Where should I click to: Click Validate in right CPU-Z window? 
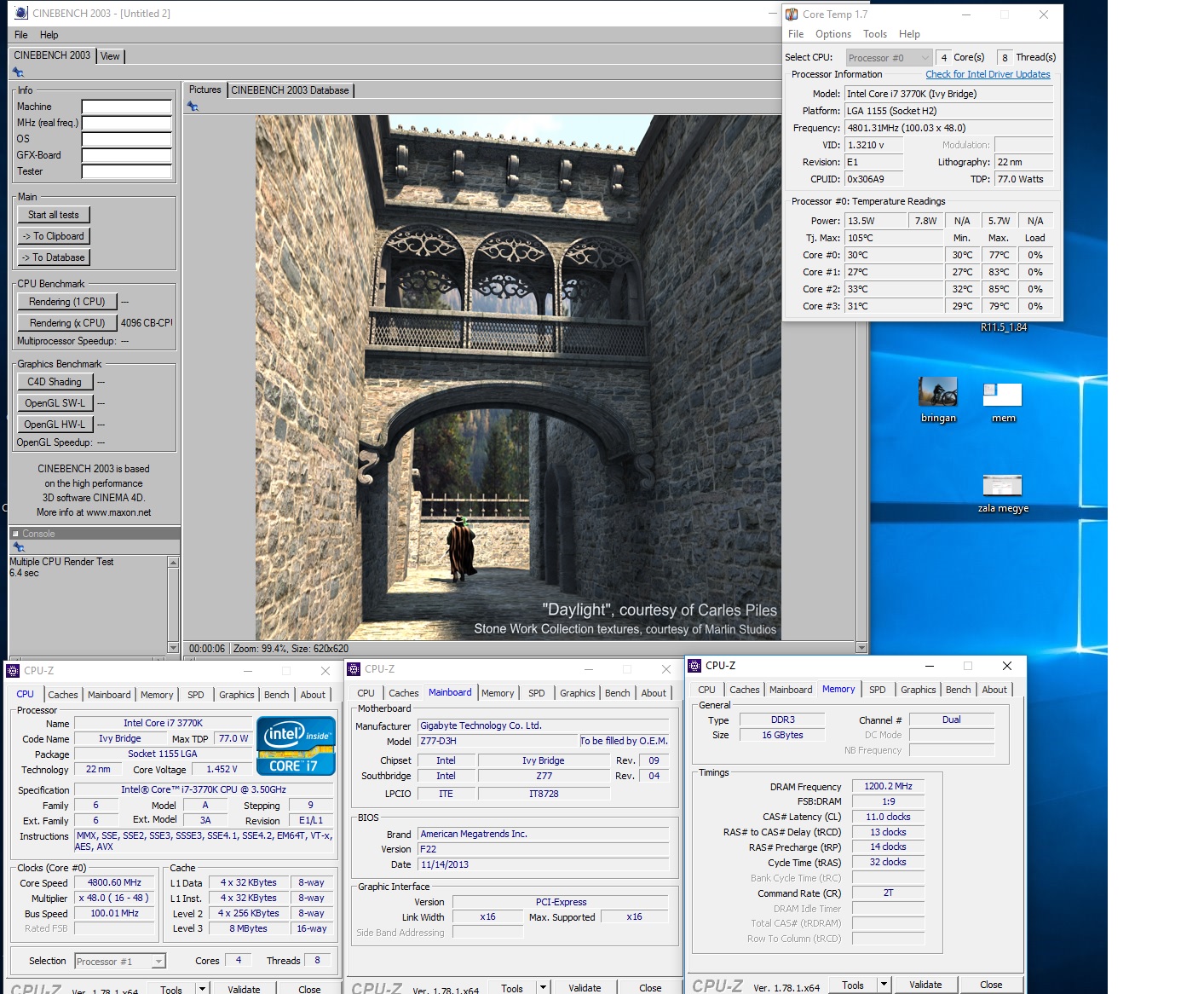925,985
